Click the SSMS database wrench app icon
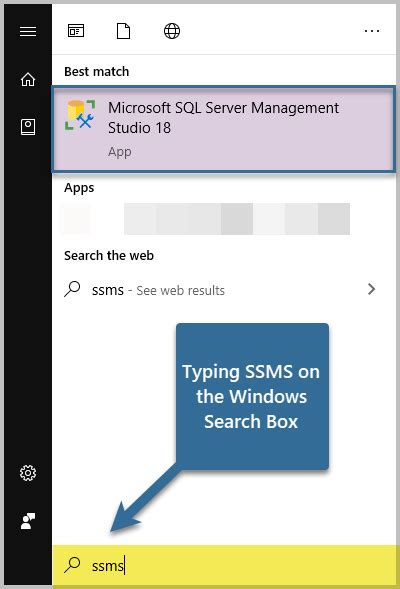The height and width of the screenshot is (589, 400). coord(80,115)
